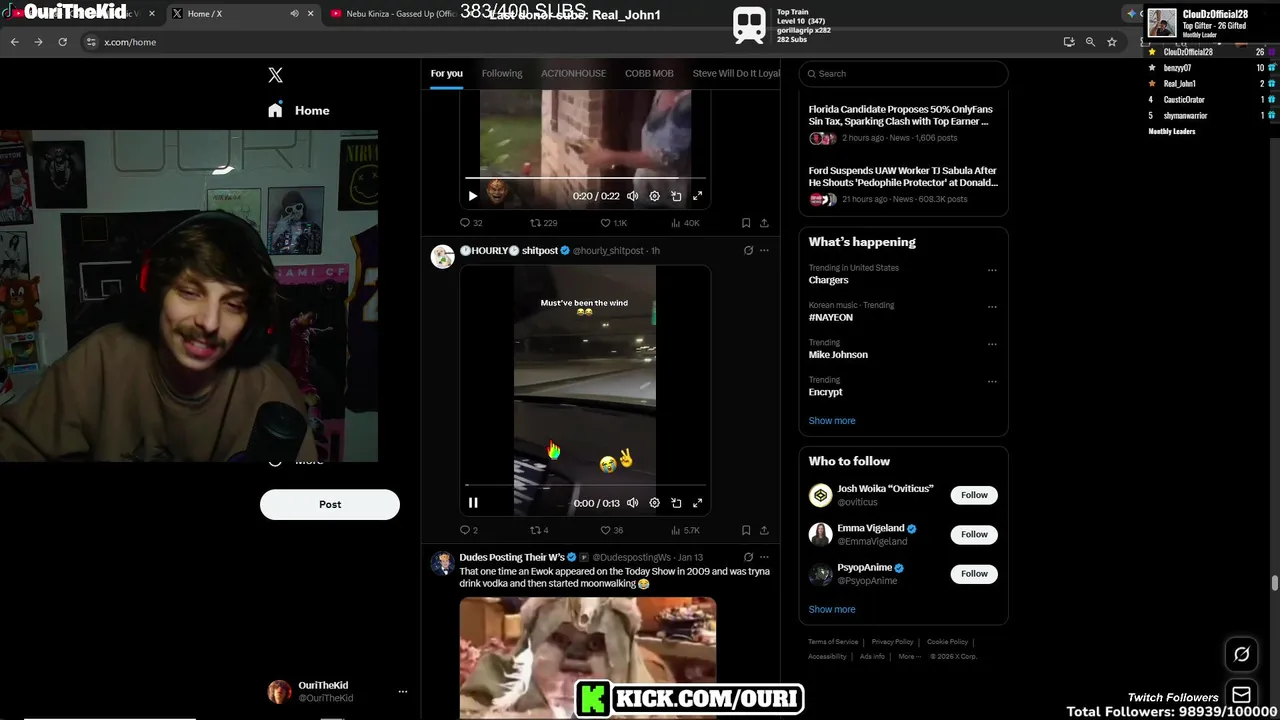Viewport: 1280px width, 720px height.
Task: Open Steve Will Do It Loyal tab
Action: 736,73
